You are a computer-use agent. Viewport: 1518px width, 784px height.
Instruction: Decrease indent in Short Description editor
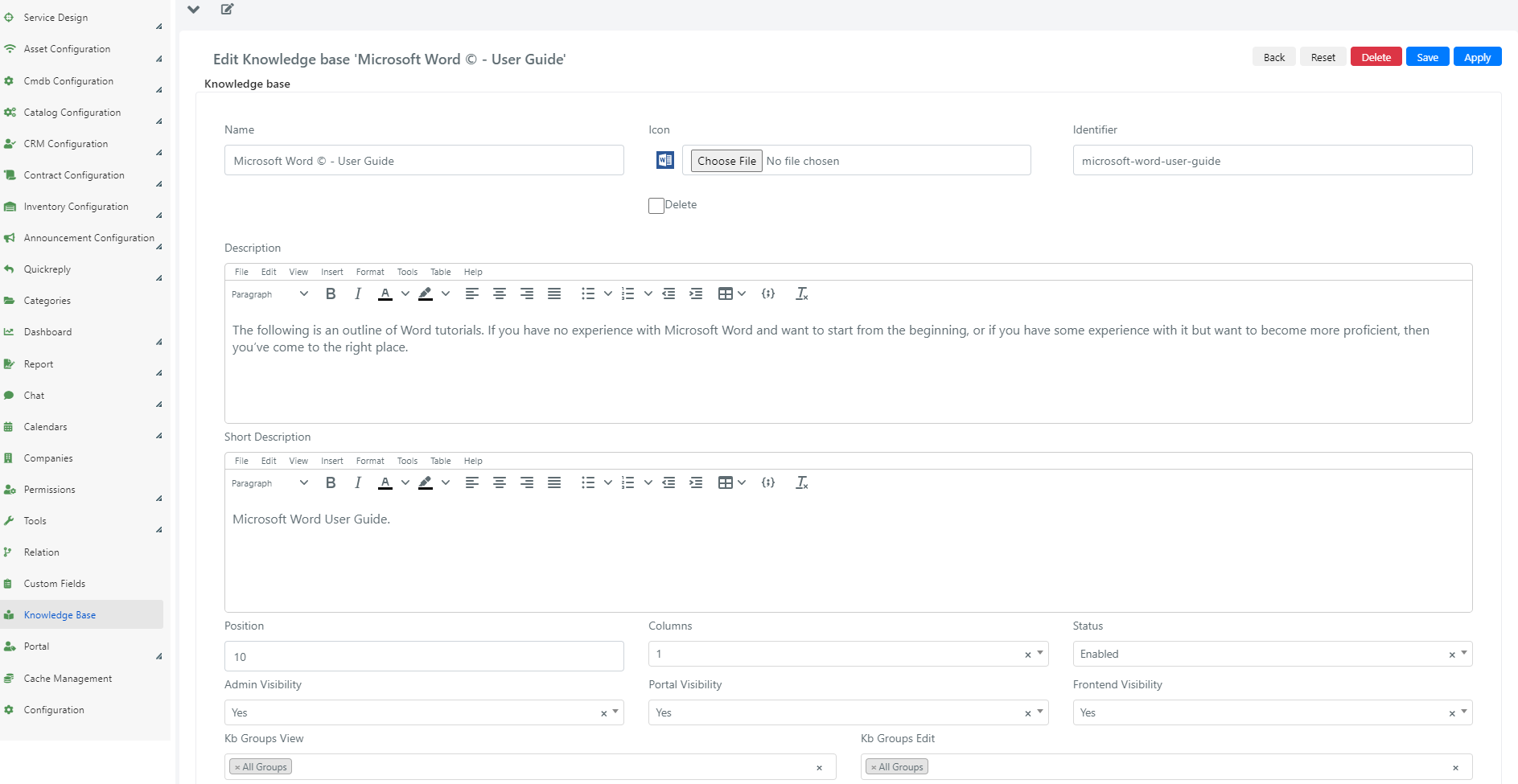668,483
